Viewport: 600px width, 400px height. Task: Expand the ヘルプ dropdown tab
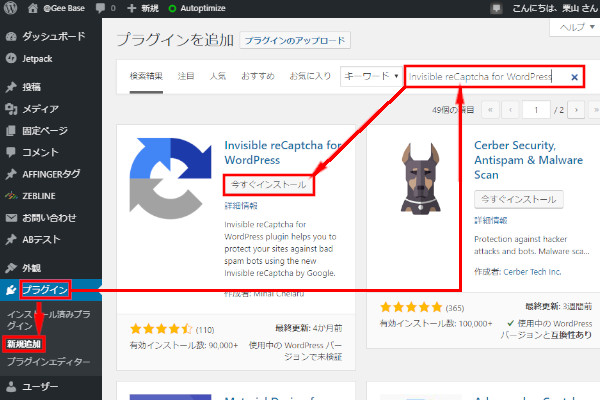[577, 27]
